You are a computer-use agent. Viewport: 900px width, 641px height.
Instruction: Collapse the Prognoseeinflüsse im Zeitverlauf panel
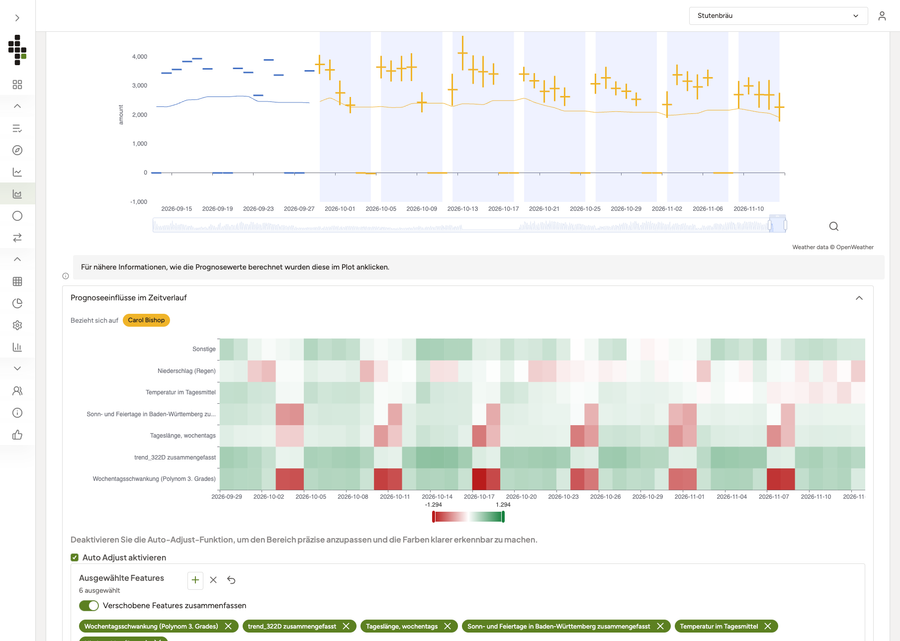[x=859, y=298]
